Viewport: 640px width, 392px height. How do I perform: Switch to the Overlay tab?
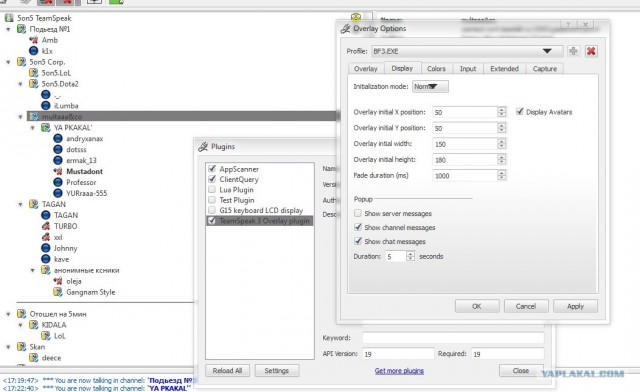pos(366,69)
